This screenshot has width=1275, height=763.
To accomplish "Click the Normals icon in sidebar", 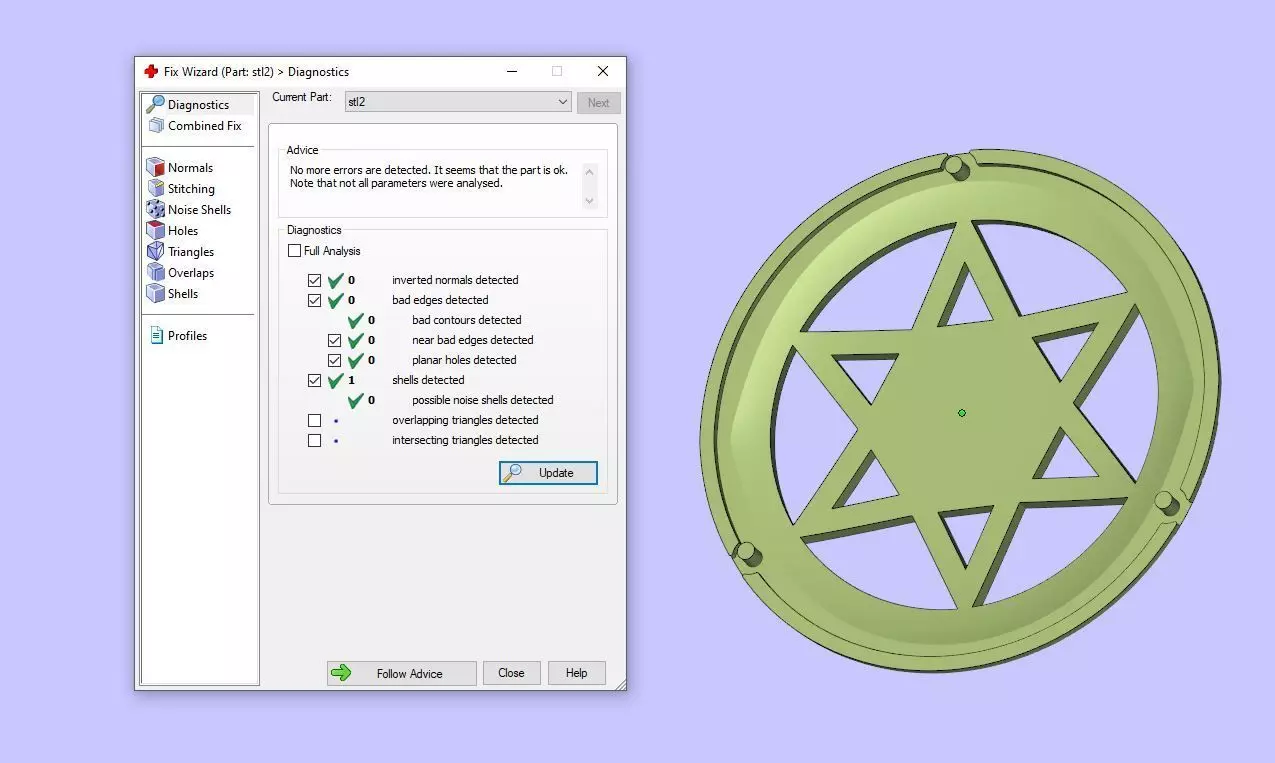I will 155,168.
